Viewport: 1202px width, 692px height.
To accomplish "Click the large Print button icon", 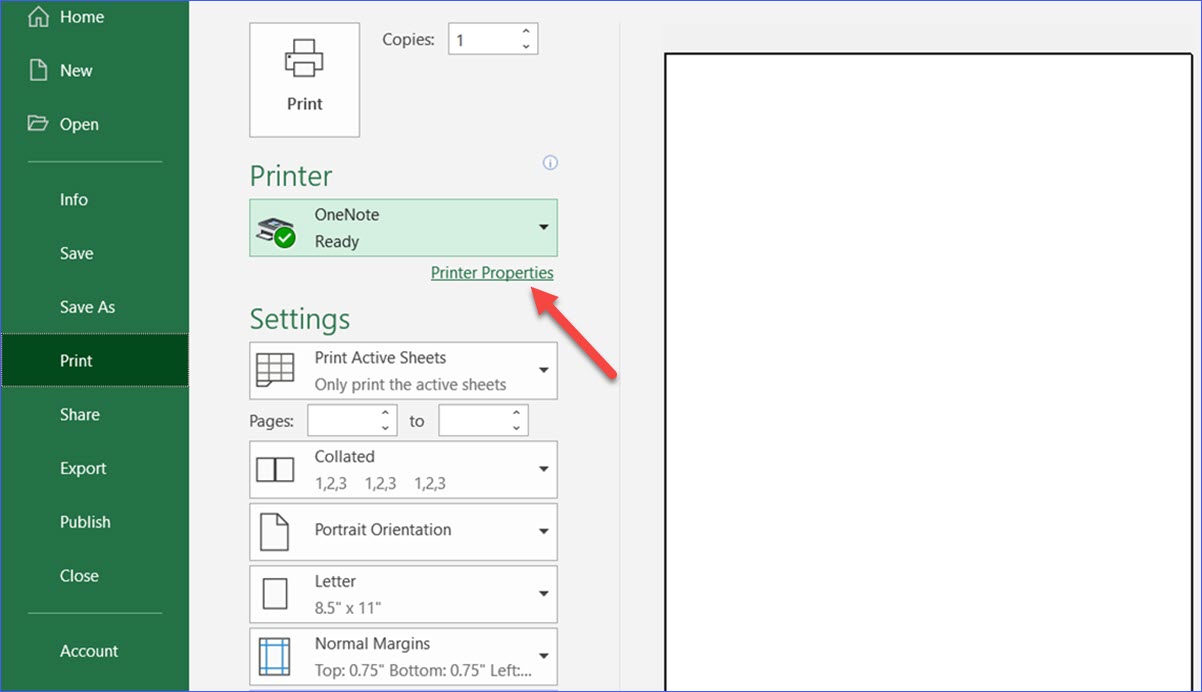I will point(304,60).
